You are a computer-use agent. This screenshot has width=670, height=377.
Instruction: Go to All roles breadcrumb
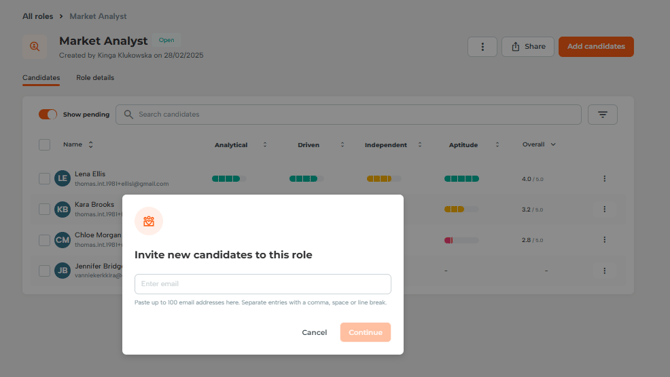click(38, 16)
